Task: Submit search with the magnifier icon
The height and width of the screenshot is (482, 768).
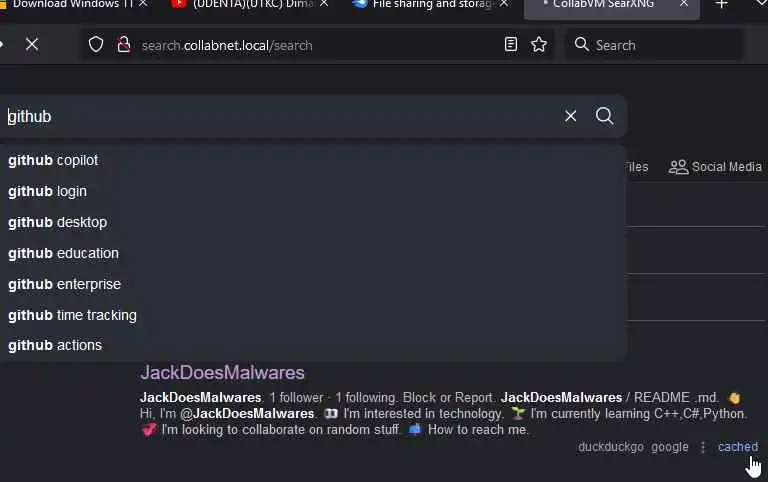Action: [x=604, y=116]
